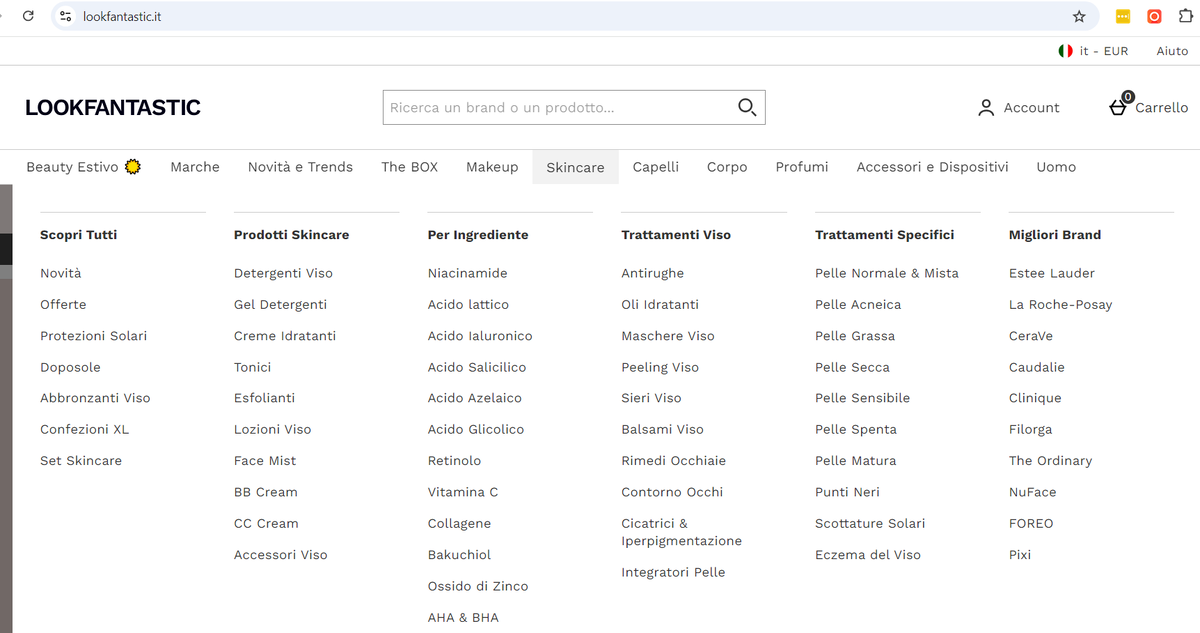The image size is (1200, 633).
Task: Open Sieri Viso link
Action: tap(651, 398)
